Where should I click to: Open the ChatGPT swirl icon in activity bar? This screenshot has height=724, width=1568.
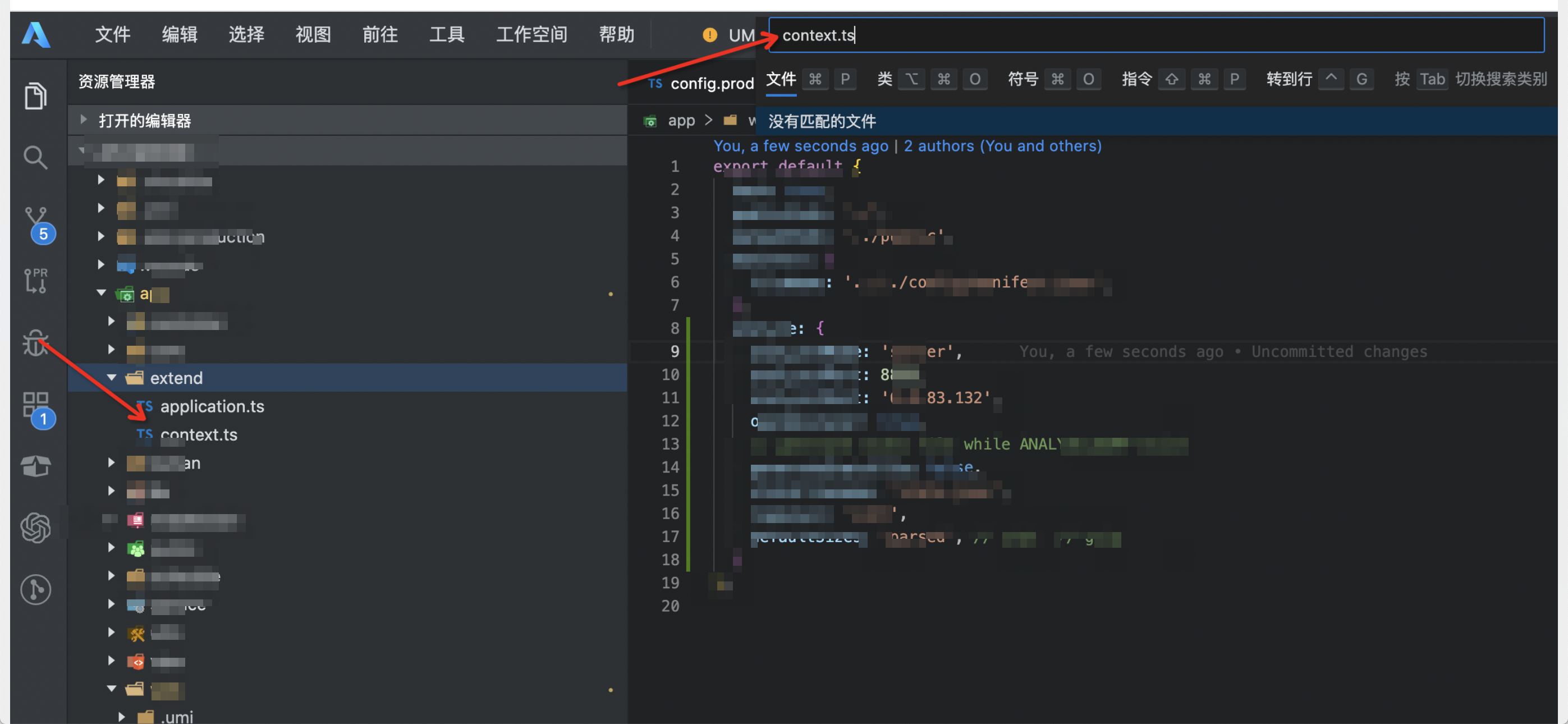pos(36,528)
